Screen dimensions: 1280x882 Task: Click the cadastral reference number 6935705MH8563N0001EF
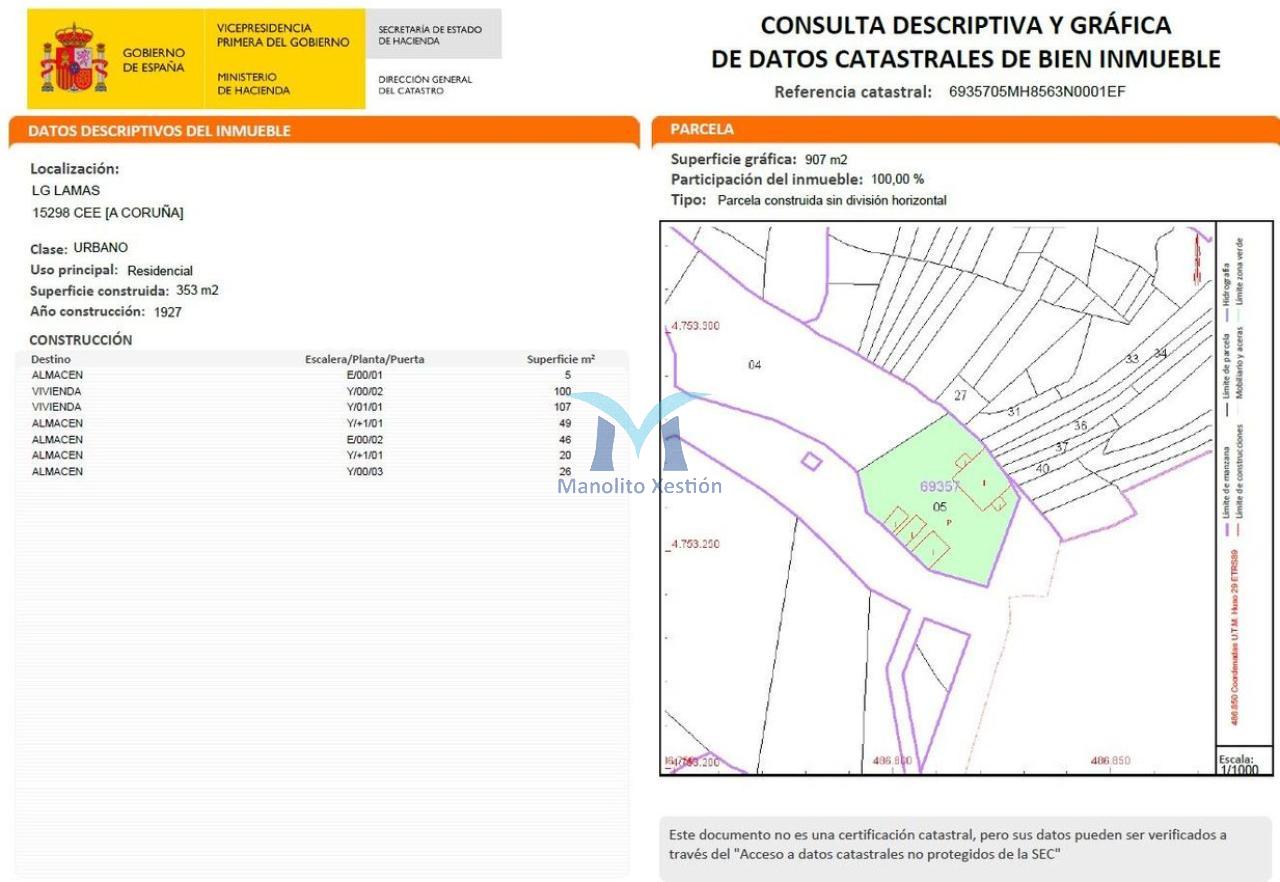pyautogui.click(x=1037, y=92)
